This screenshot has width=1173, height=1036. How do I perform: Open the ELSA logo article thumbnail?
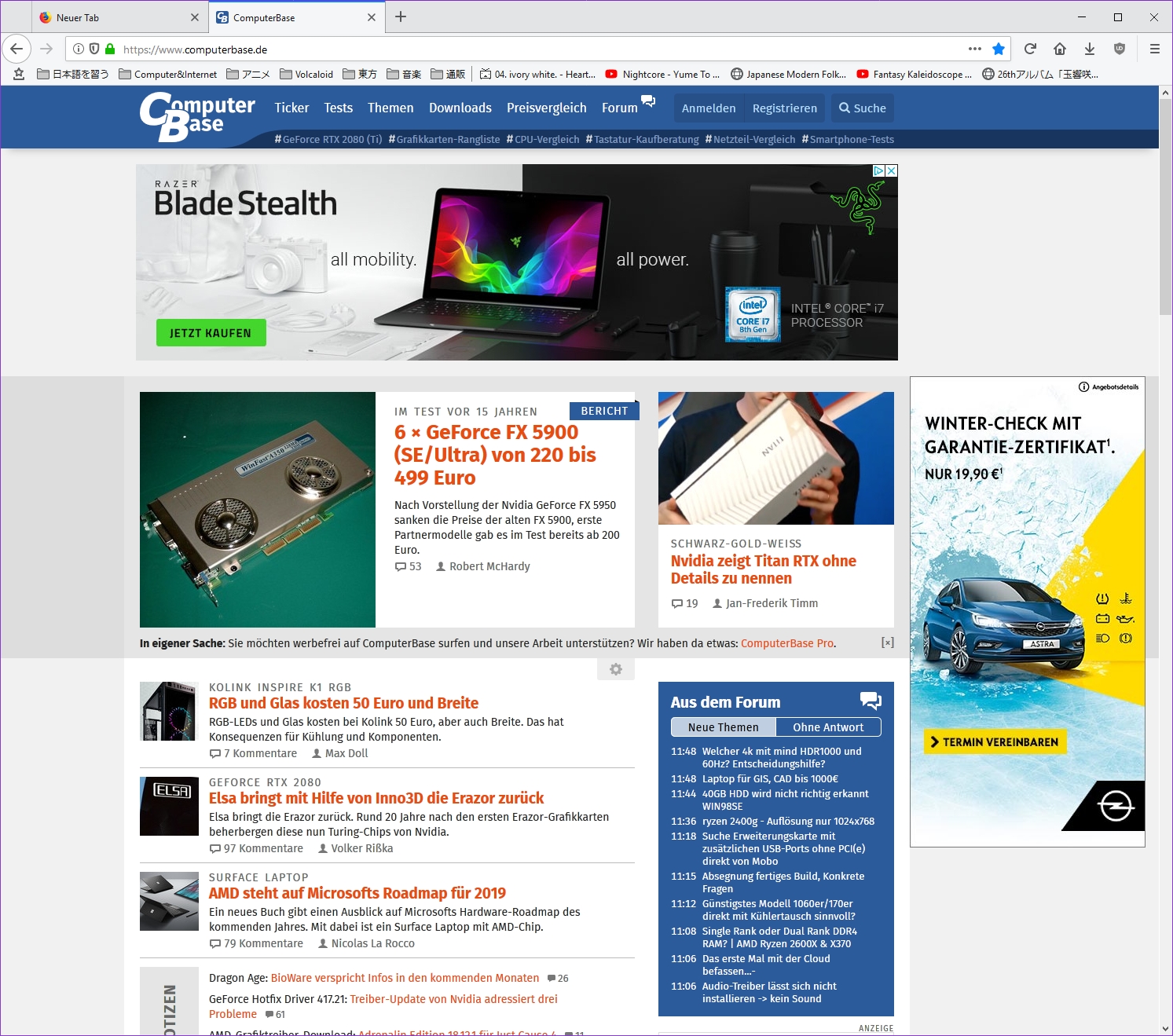pos(169,806)
